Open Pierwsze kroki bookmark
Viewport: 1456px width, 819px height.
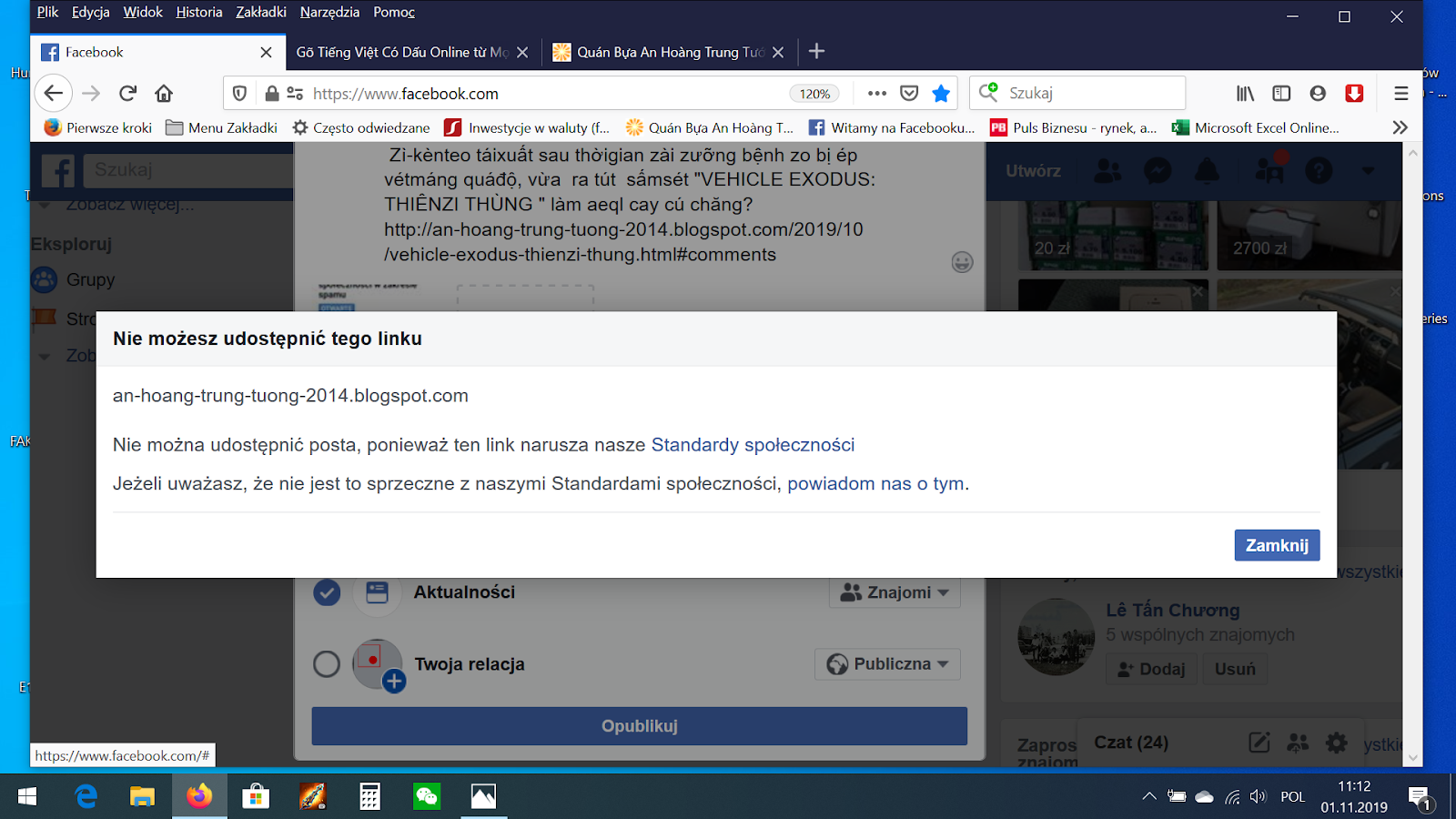point(98,127)
